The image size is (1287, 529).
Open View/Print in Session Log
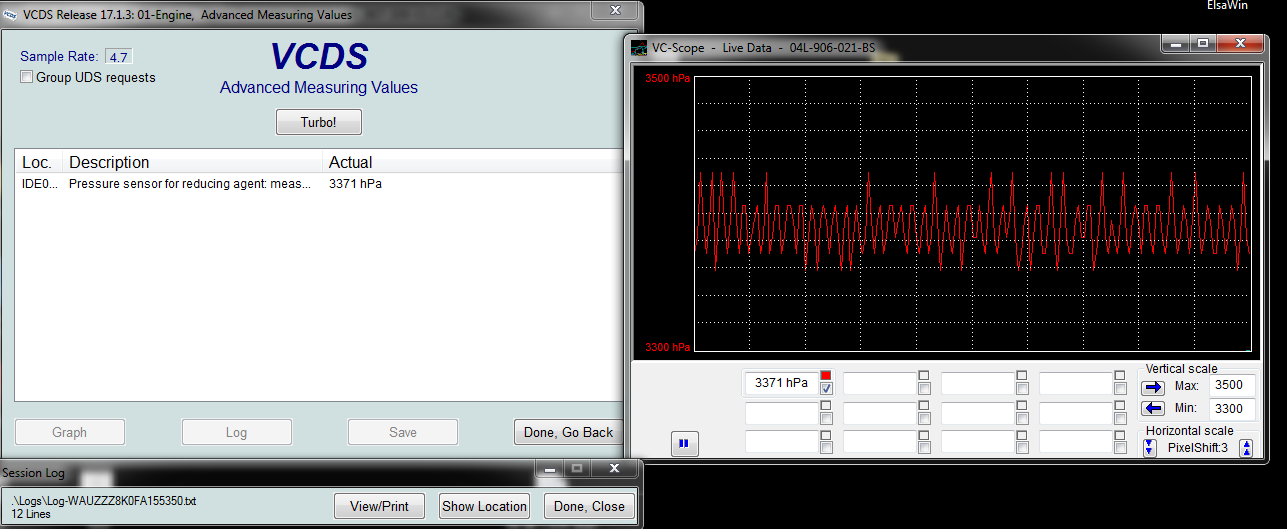(379, 506)
